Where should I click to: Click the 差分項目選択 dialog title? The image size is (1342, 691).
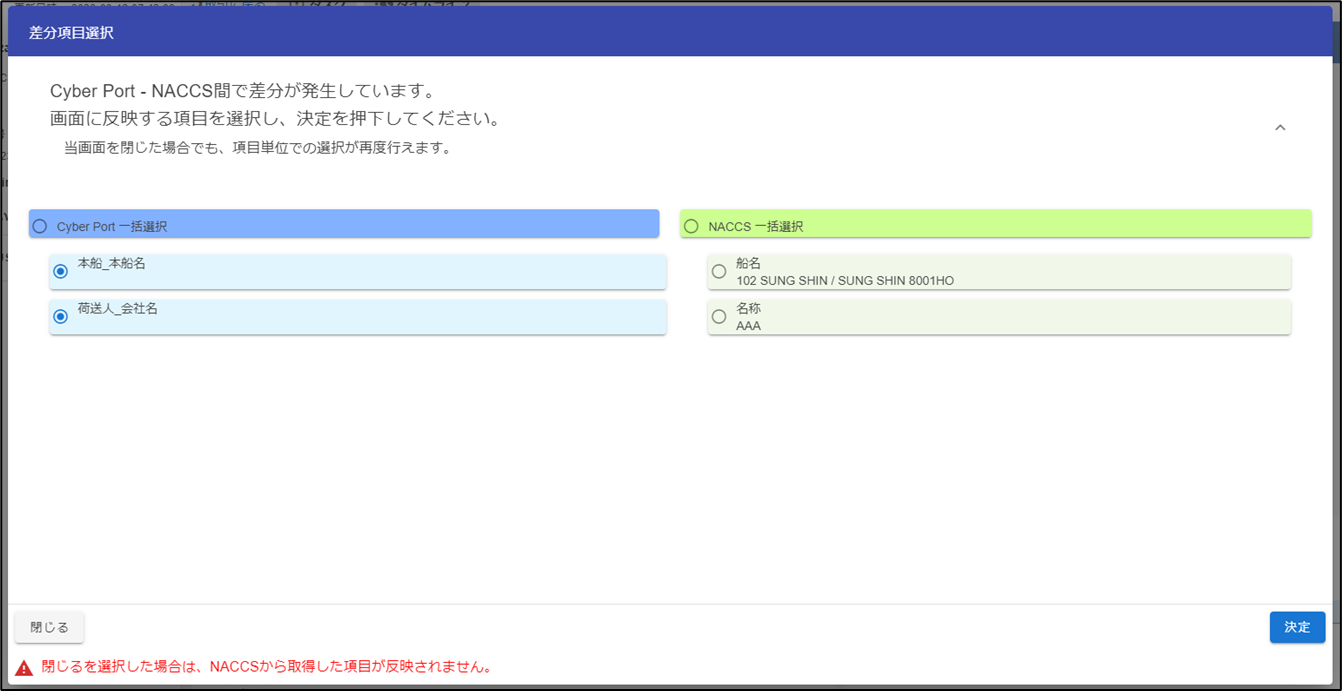click(x=71, y=33)
